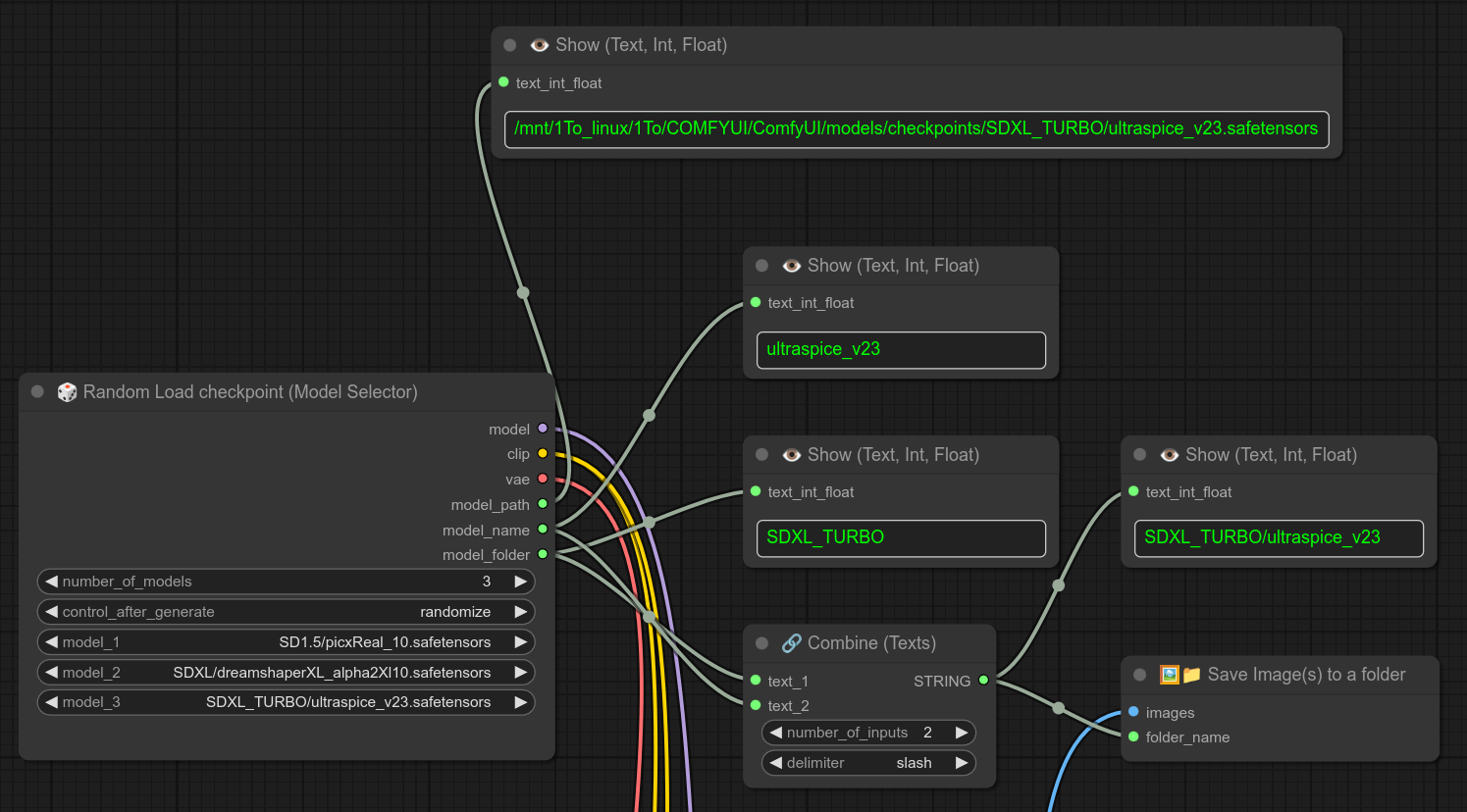
Task: Click the eye icon on the ultraspice_v23 Show node
Action: tap(791, 266)
